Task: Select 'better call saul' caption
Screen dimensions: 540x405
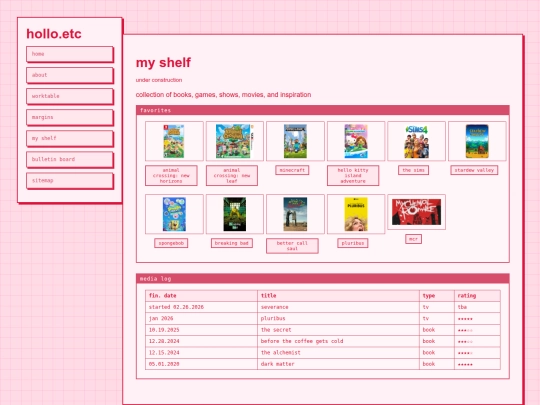Action: (x=292, y=246)
